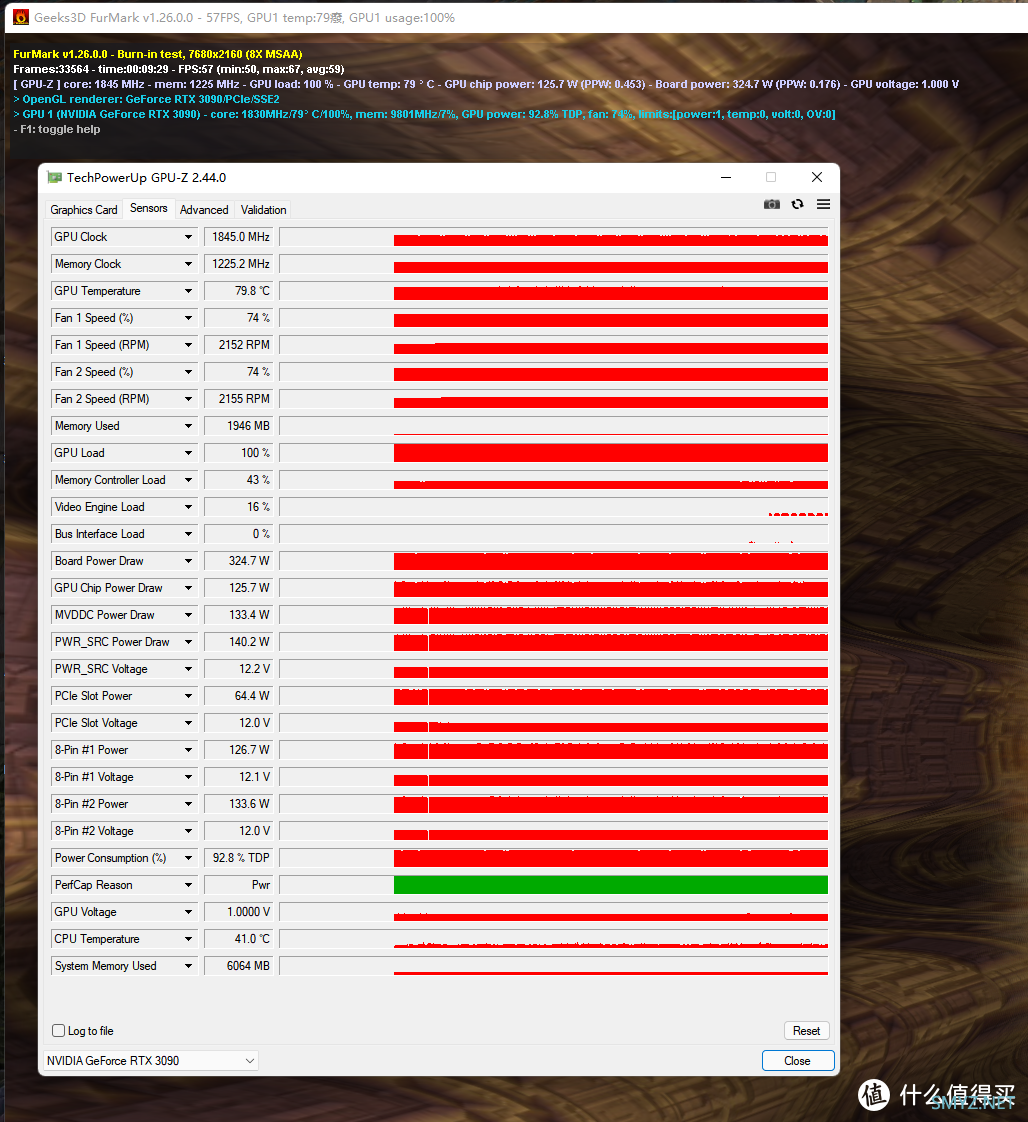Click the GPU Temperature value 79.8 °C
This screenshot has width=1028, height=1122.
point(239,291)
